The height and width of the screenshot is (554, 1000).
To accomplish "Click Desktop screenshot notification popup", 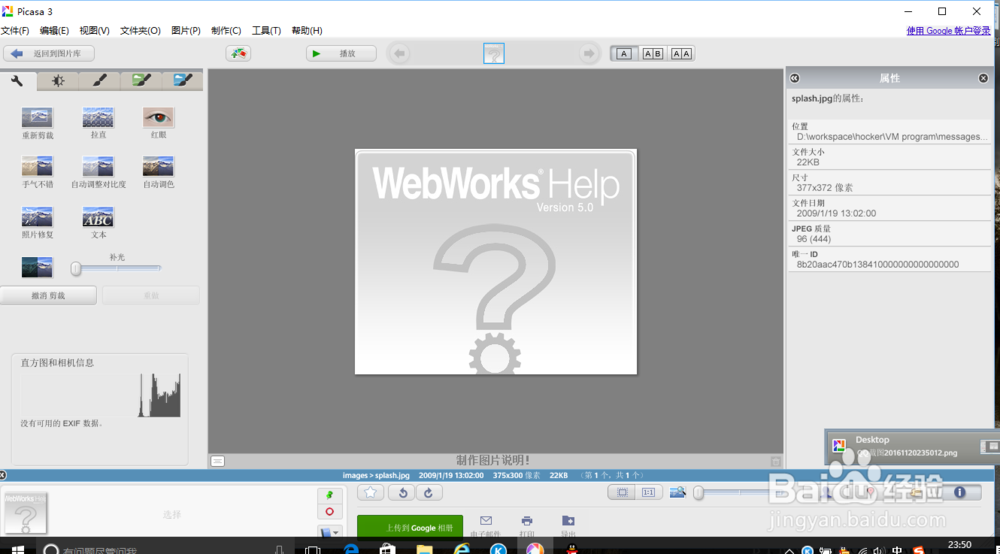I will (x=912, y=446).
